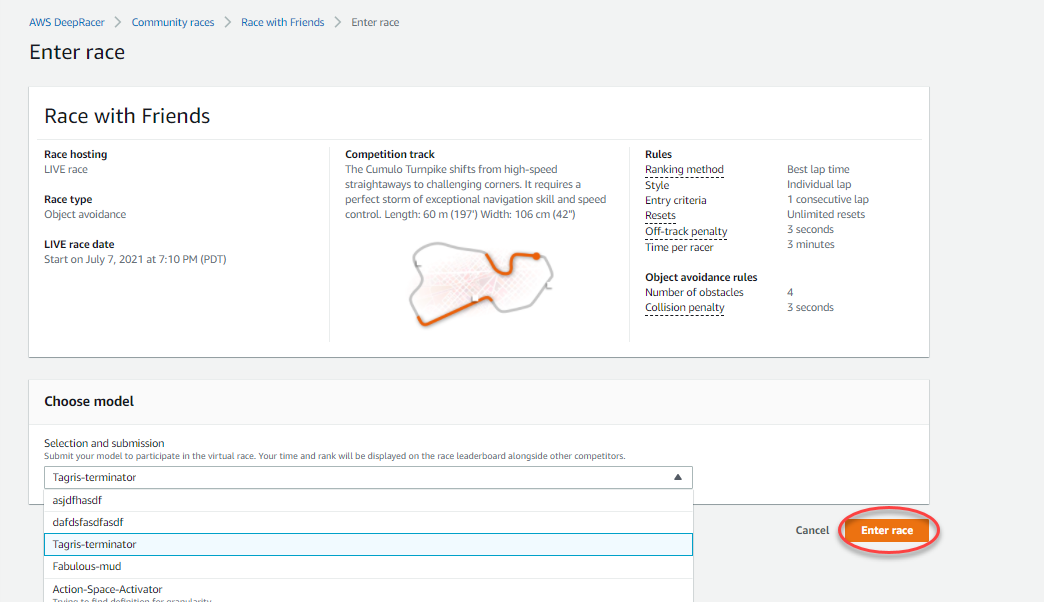The image size is (1044, 602).
Task: Click the underlined Resets rule label
Action: click(x=660, y=215)
